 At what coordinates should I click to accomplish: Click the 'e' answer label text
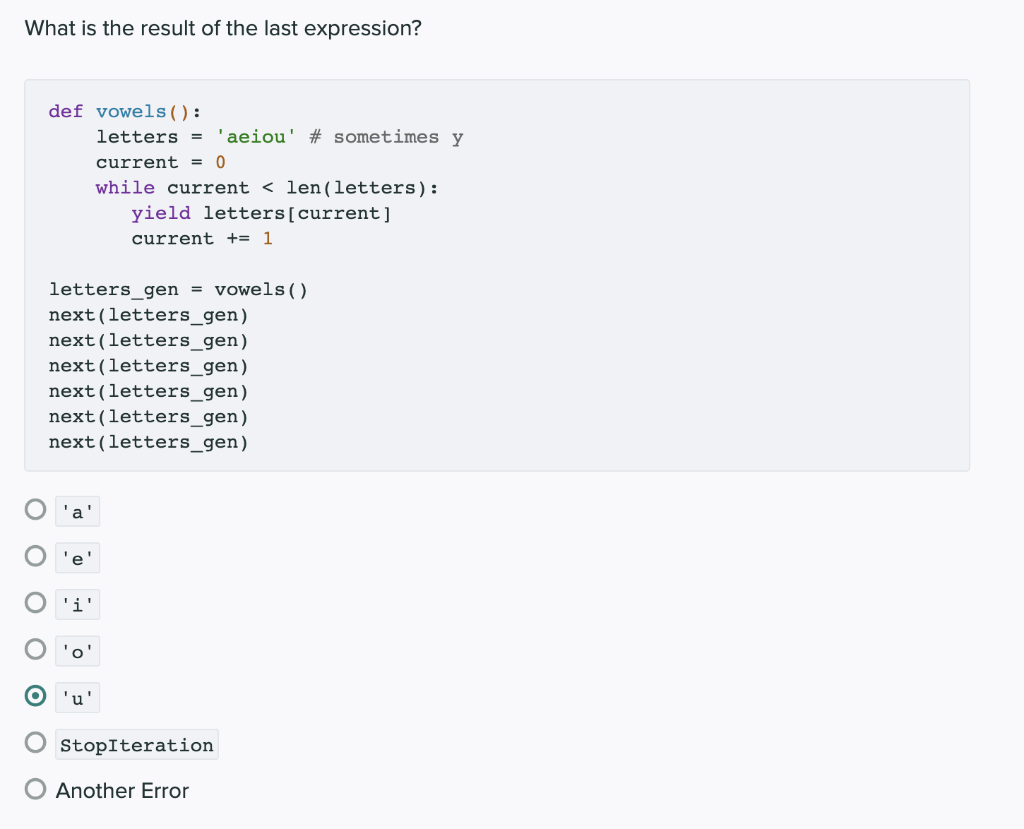click(77, 558)
